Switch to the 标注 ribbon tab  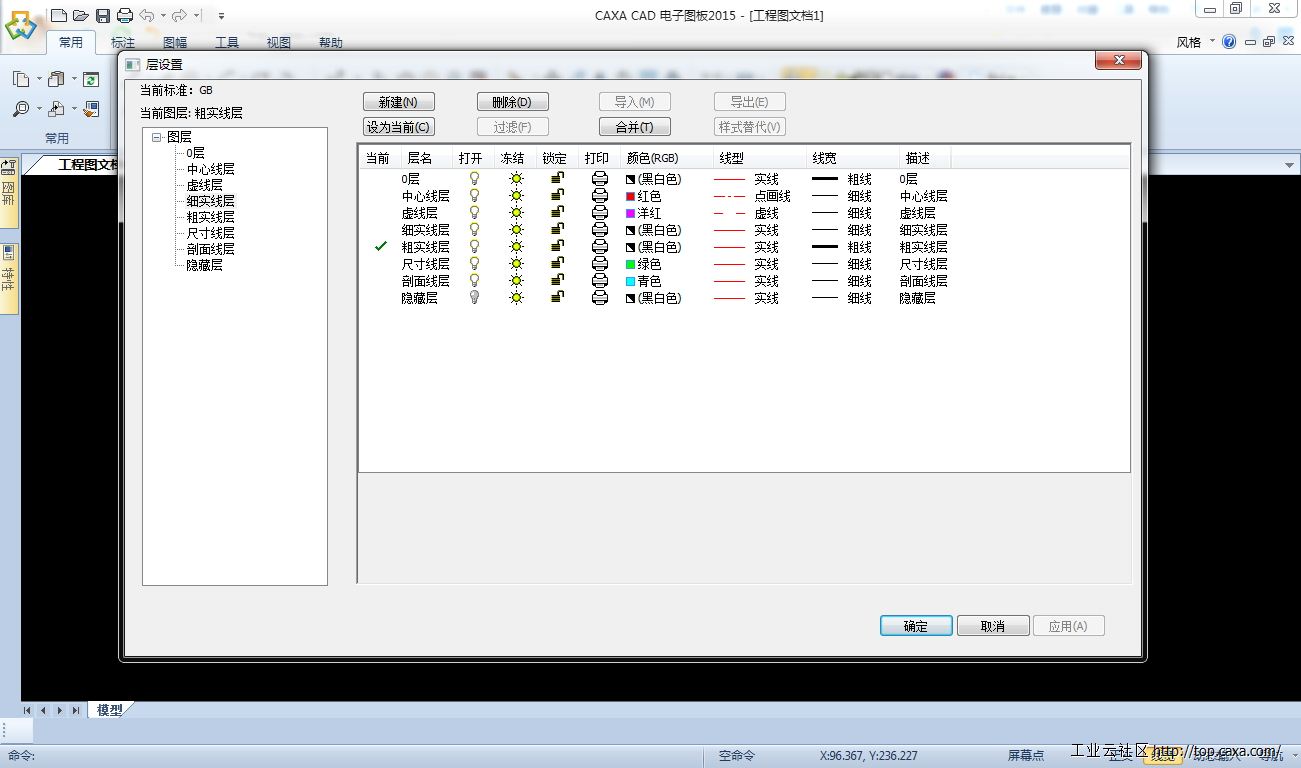point(123,43)
